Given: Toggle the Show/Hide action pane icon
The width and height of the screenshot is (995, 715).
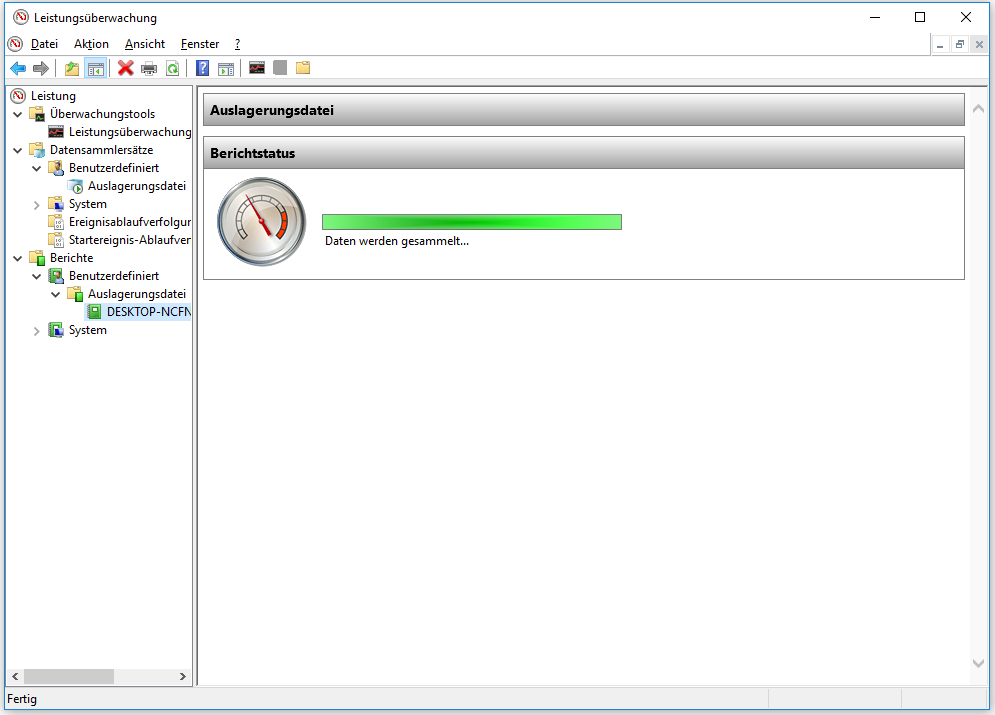Looking at the screenshot, I should pyautogui.click(x=226, y=68).
